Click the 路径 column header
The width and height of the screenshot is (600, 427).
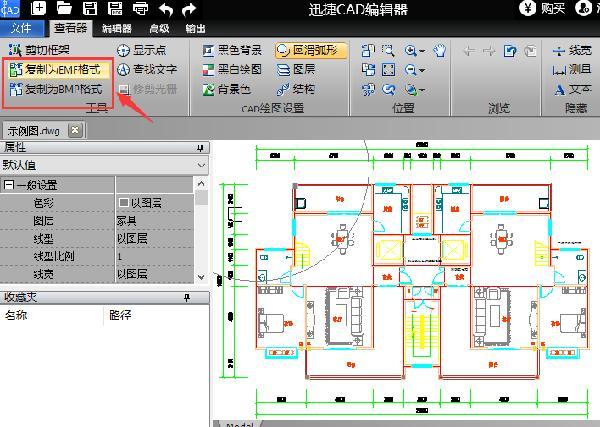(120, 315)
